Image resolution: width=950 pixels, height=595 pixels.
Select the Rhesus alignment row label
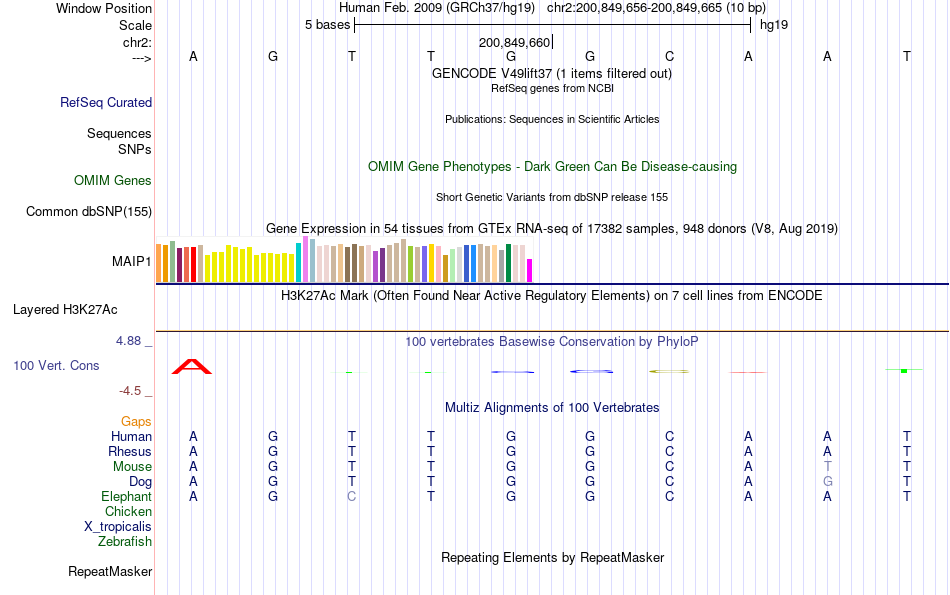click(x=130, y=451)
